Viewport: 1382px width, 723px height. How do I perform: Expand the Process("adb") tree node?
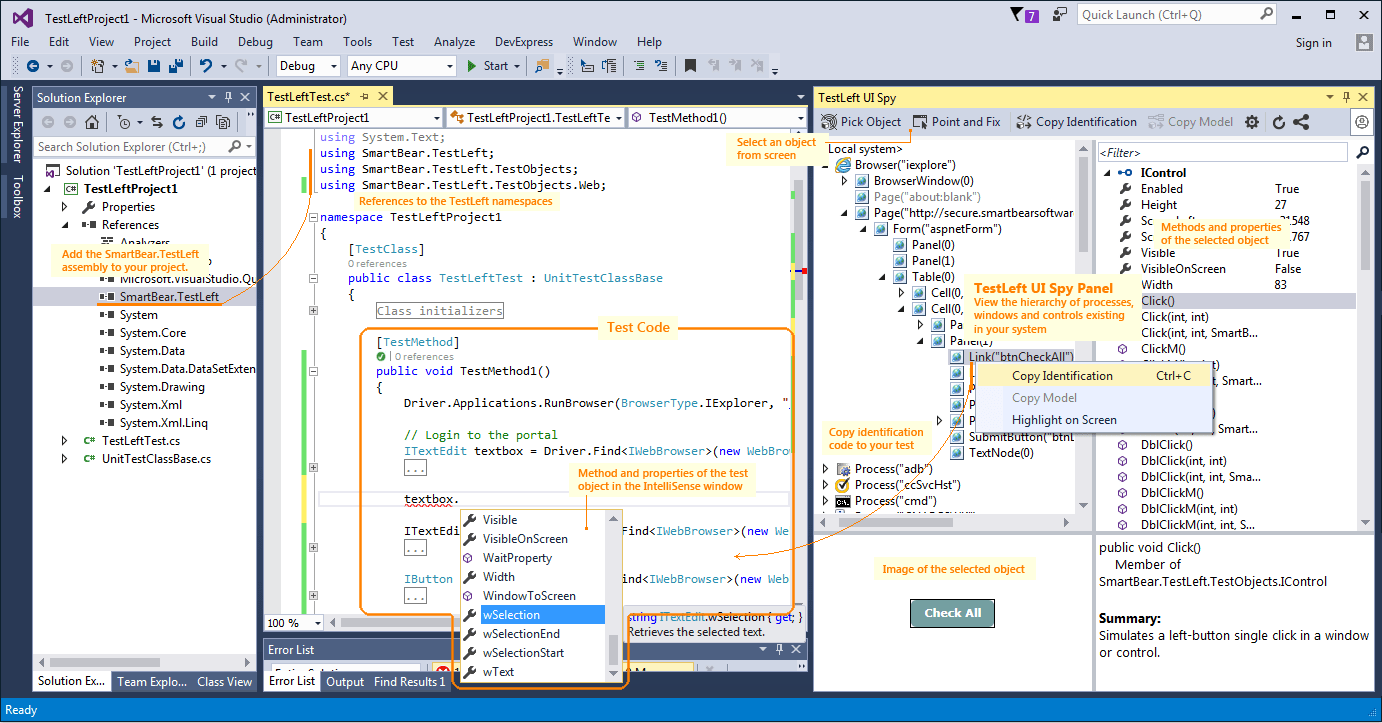click(825, 468)
